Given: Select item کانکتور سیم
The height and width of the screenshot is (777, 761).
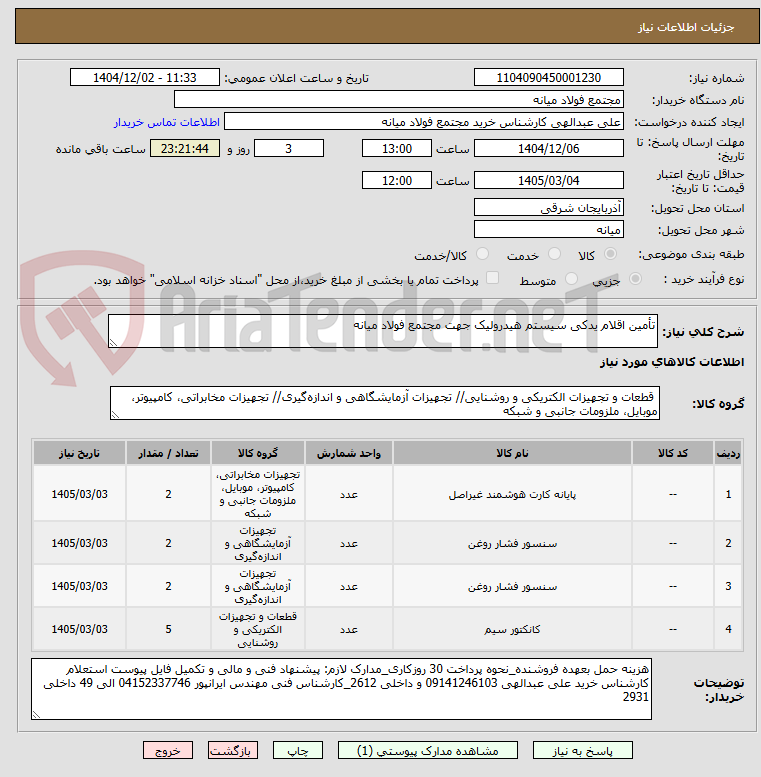Looking at the screenshot, I should pos(512,629).
